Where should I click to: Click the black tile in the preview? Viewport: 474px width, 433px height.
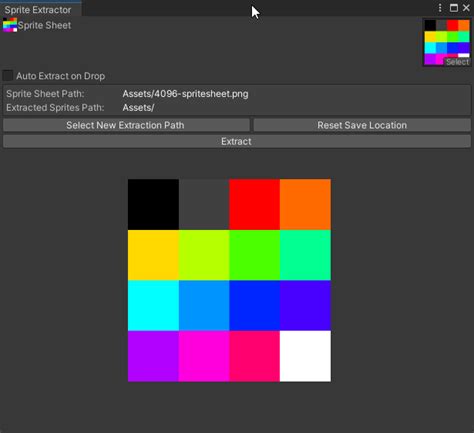153,204
